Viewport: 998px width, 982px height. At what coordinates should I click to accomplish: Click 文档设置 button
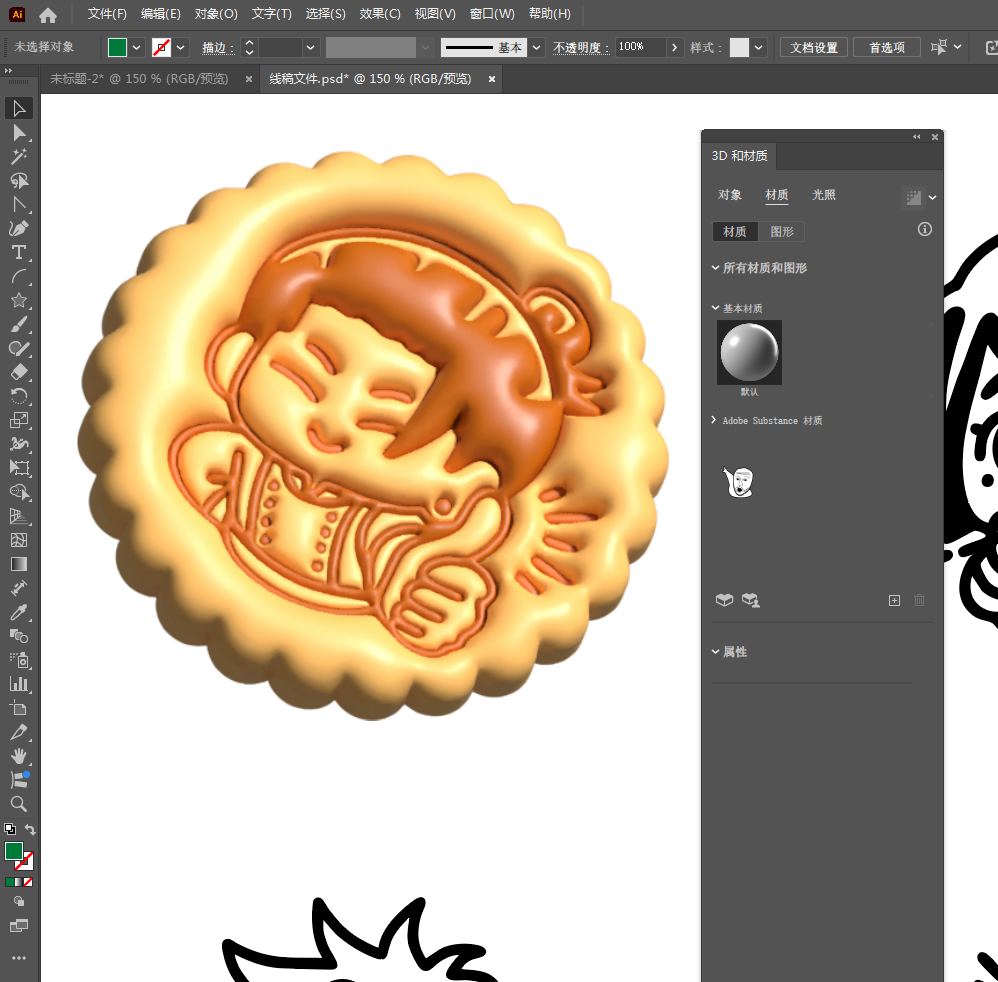tap(813, 48)
